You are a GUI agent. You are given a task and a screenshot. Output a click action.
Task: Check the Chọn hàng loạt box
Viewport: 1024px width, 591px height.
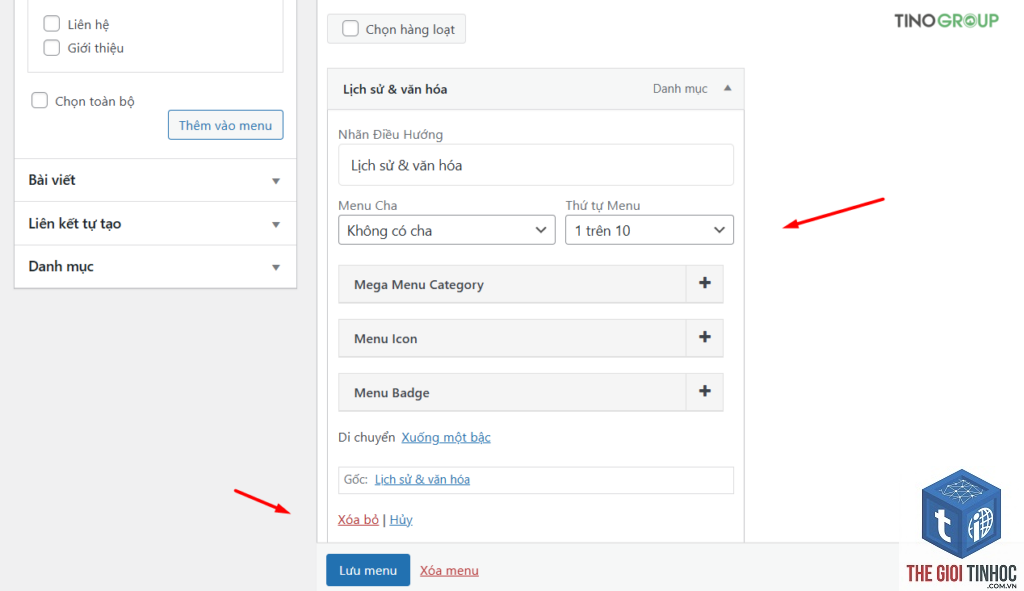coord(351,29)
